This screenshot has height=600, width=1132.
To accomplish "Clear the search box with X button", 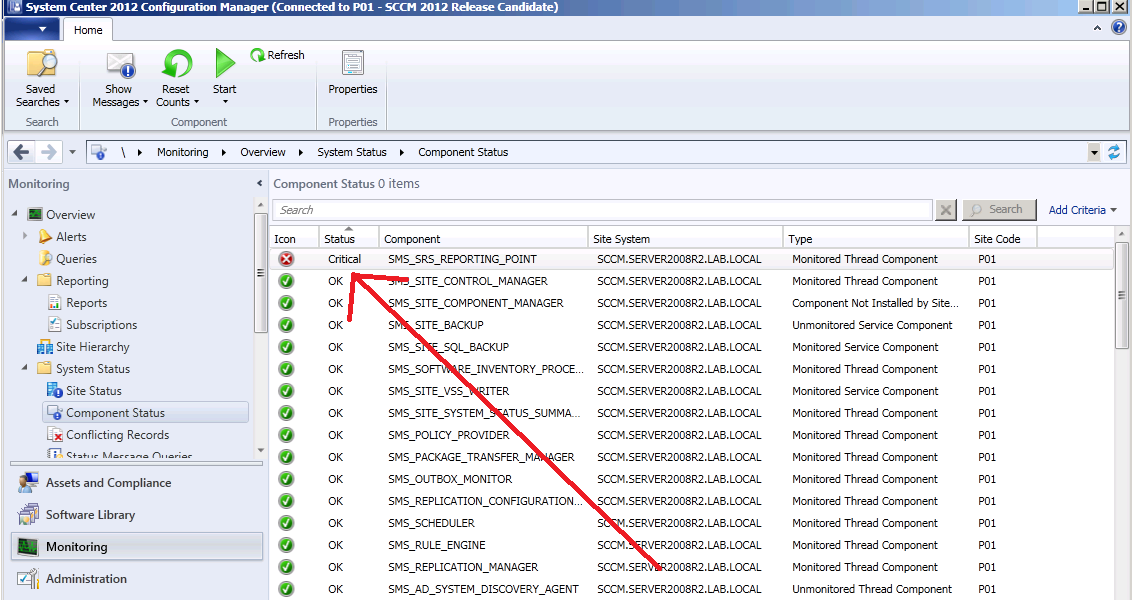I will pyautogui.click(x=945, y=210).
